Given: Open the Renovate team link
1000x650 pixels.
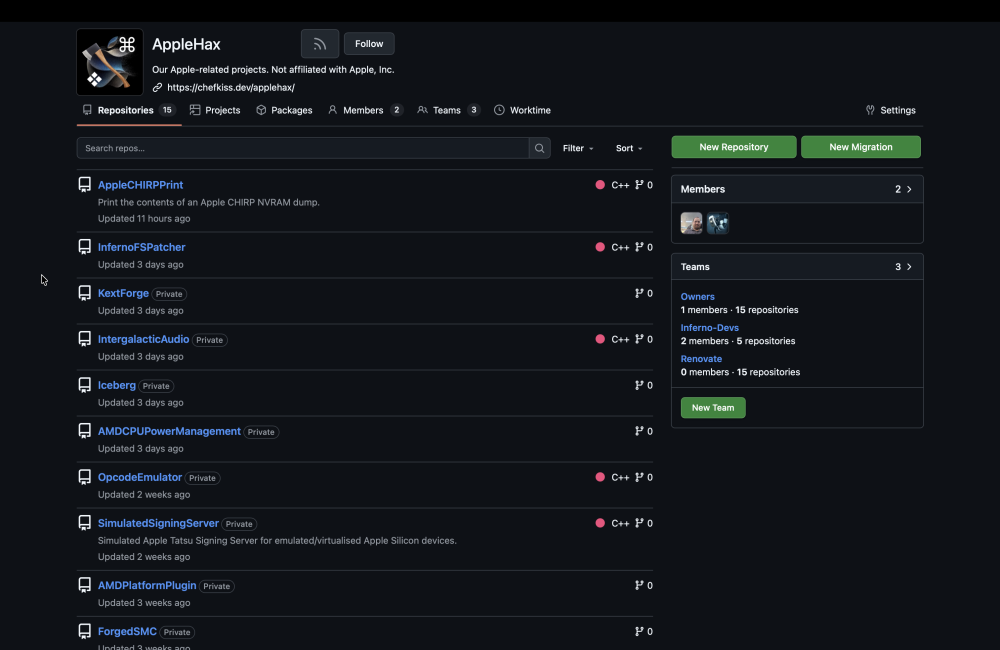Looking at the screenshot, I should coord(701,359).
